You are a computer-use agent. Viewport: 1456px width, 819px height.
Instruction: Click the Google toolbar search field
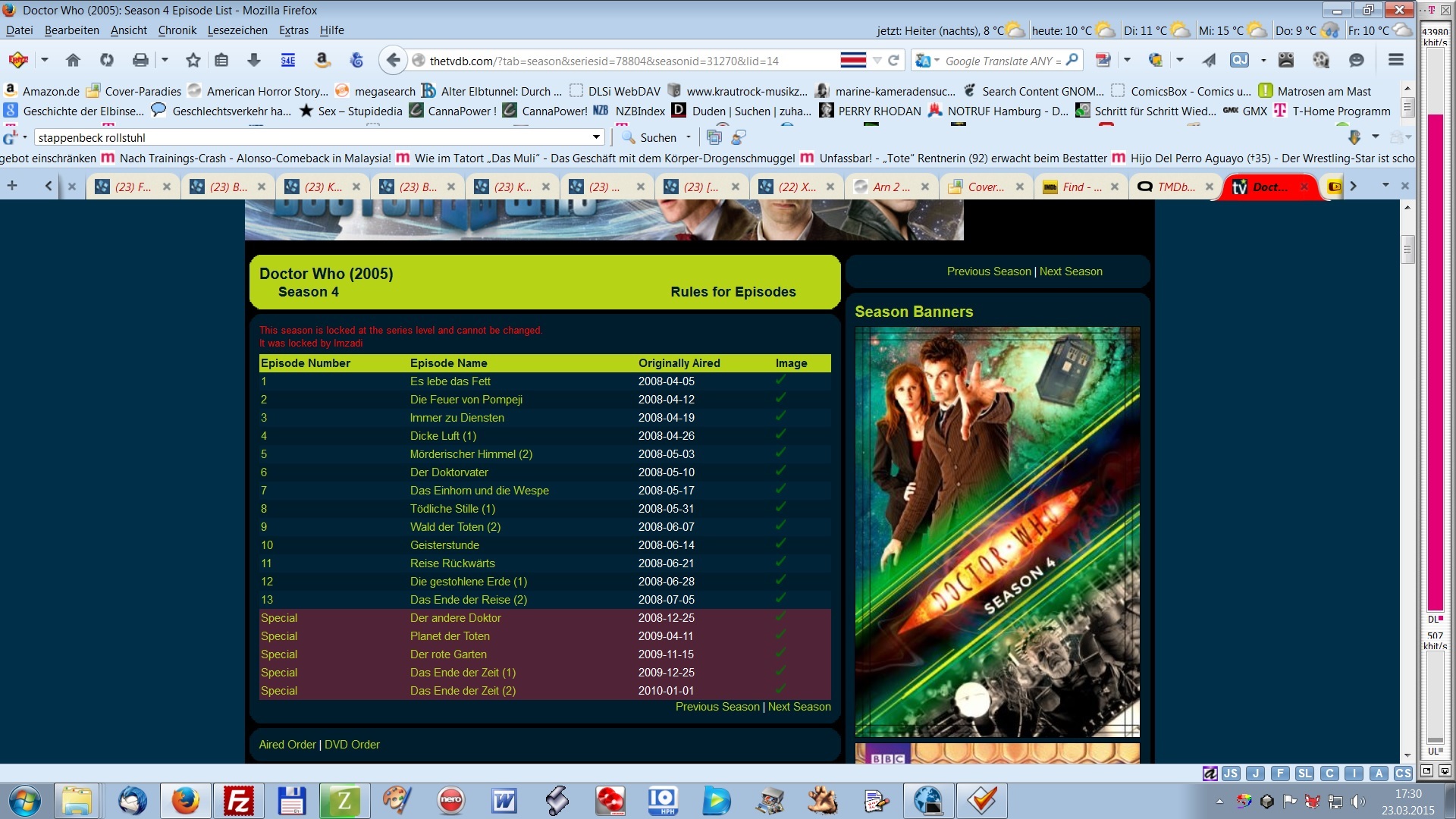pyautogui.click(x=313, y=137)
